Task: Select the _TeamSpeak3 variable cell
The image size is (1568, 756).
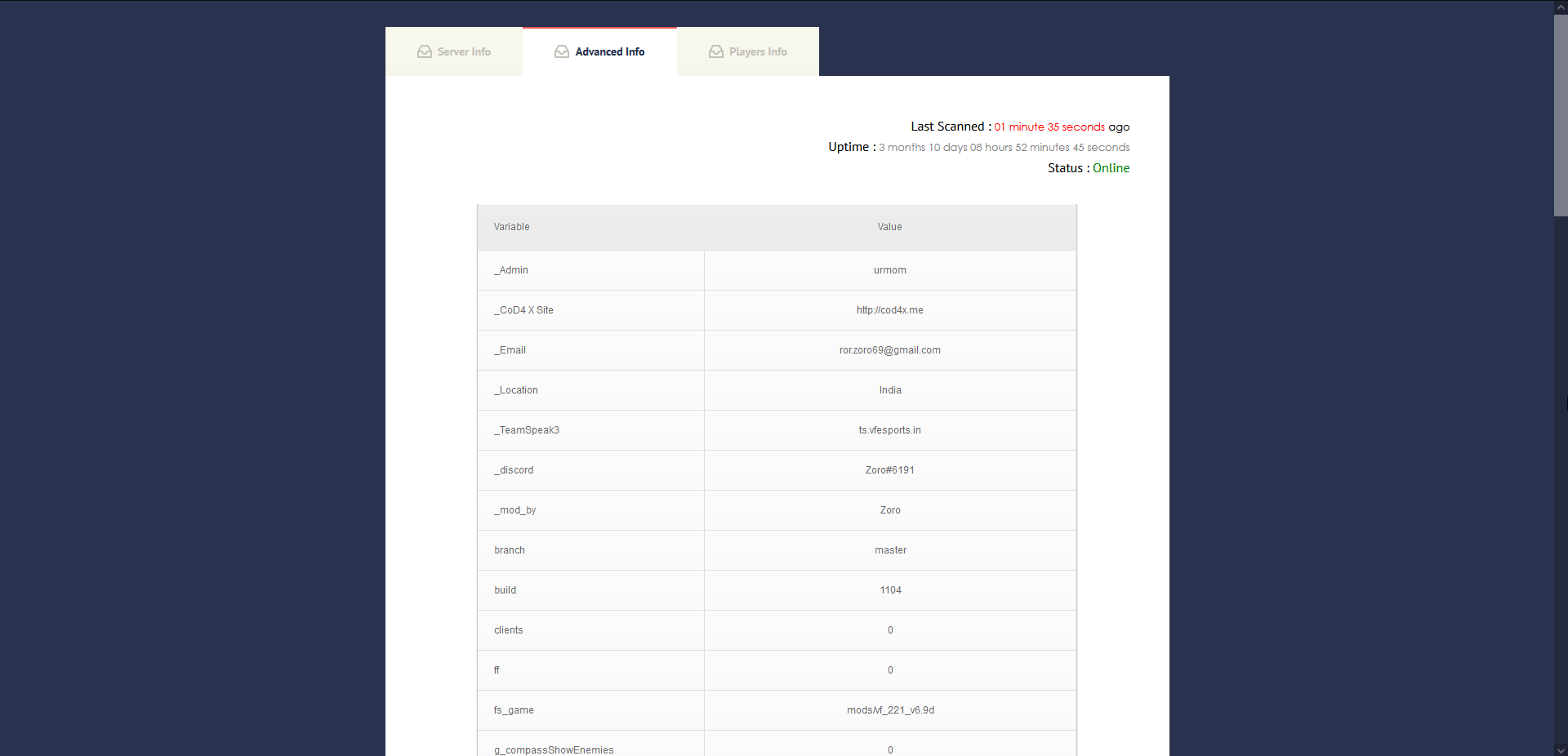Action: [591, 430]
